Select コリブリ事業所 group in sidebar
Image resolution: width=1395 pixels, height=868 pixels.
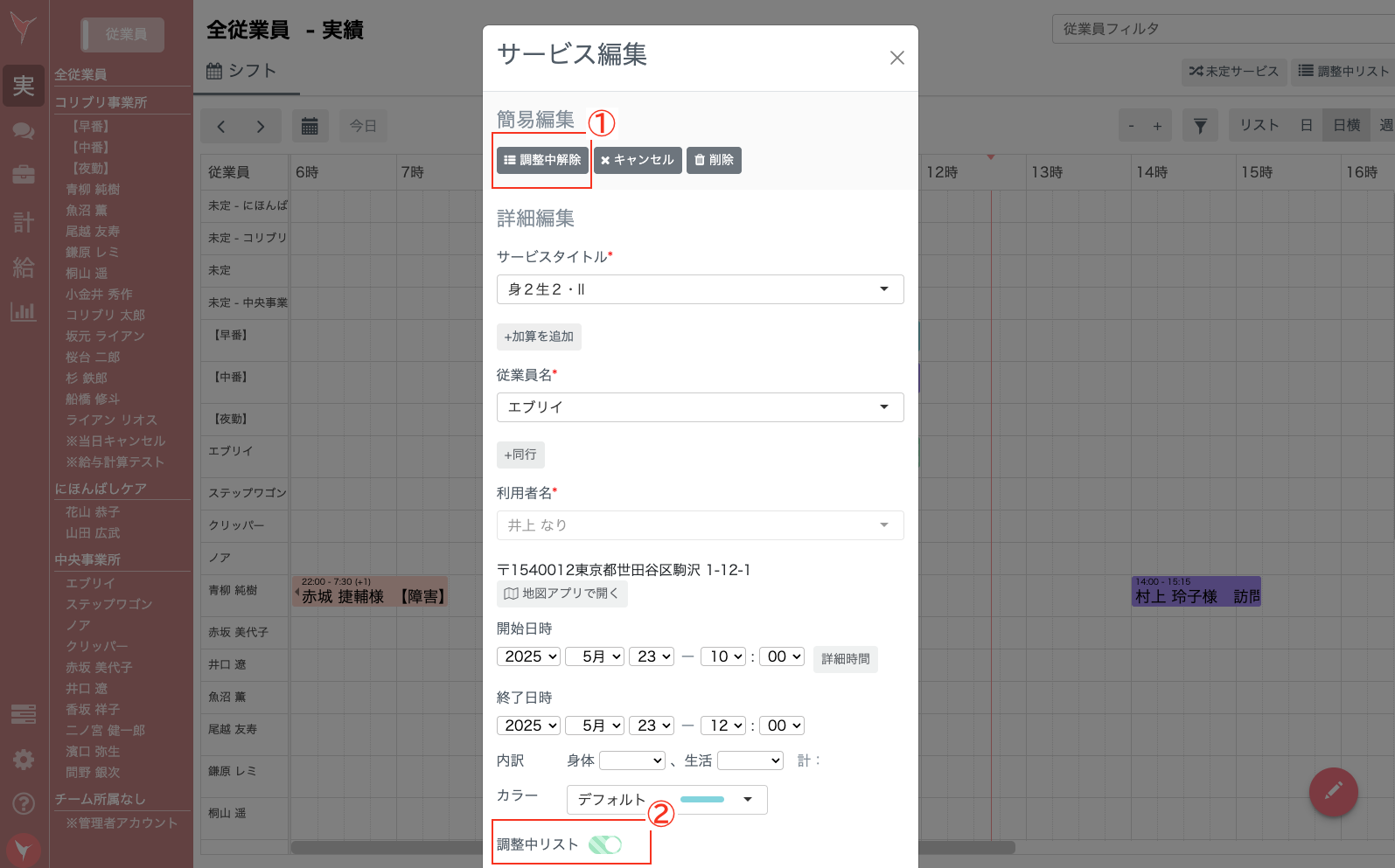(101, 103)
